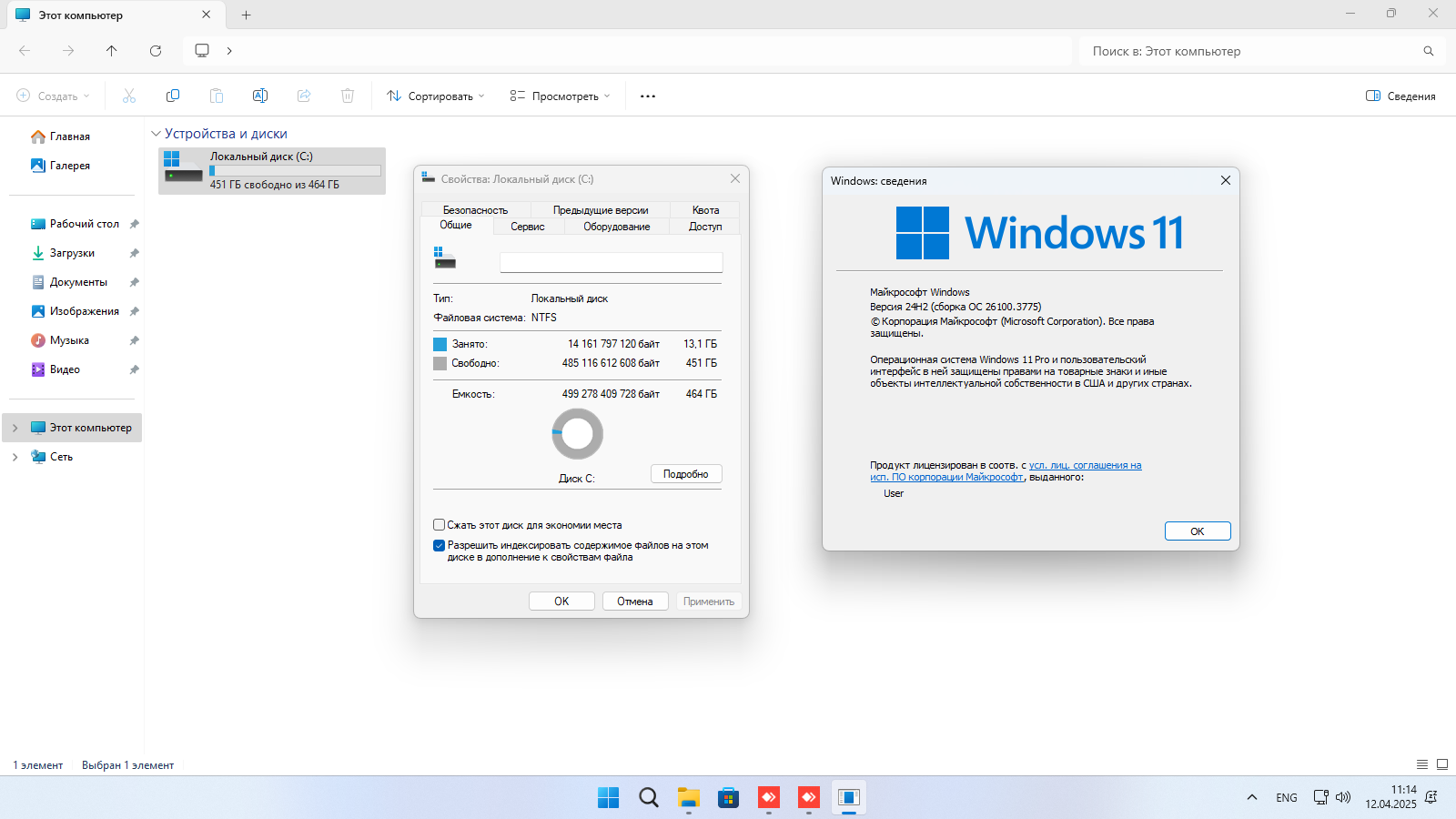Uncheck the allow indexing contents checkbox
Viewport: 1456px width, 819px height.
pos(440,546)
